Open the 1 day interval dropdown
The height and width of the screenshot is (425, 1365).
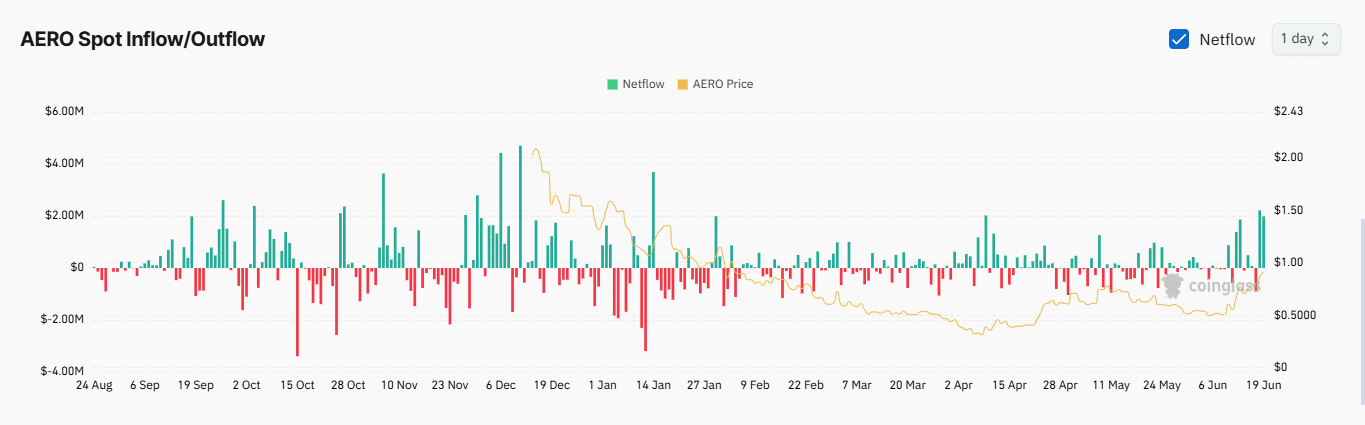click(x=1305, y=39)
